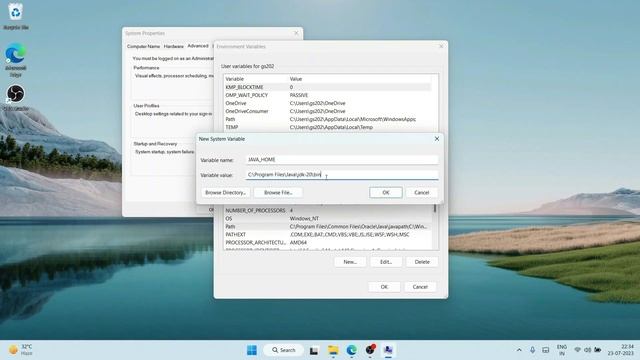Click the taskbar Search box

point(284,350)
